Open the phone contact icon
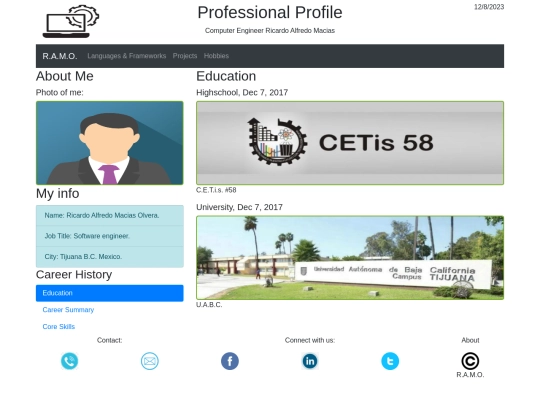The width and height of the screenshot is (540, 405). [70, 361]
